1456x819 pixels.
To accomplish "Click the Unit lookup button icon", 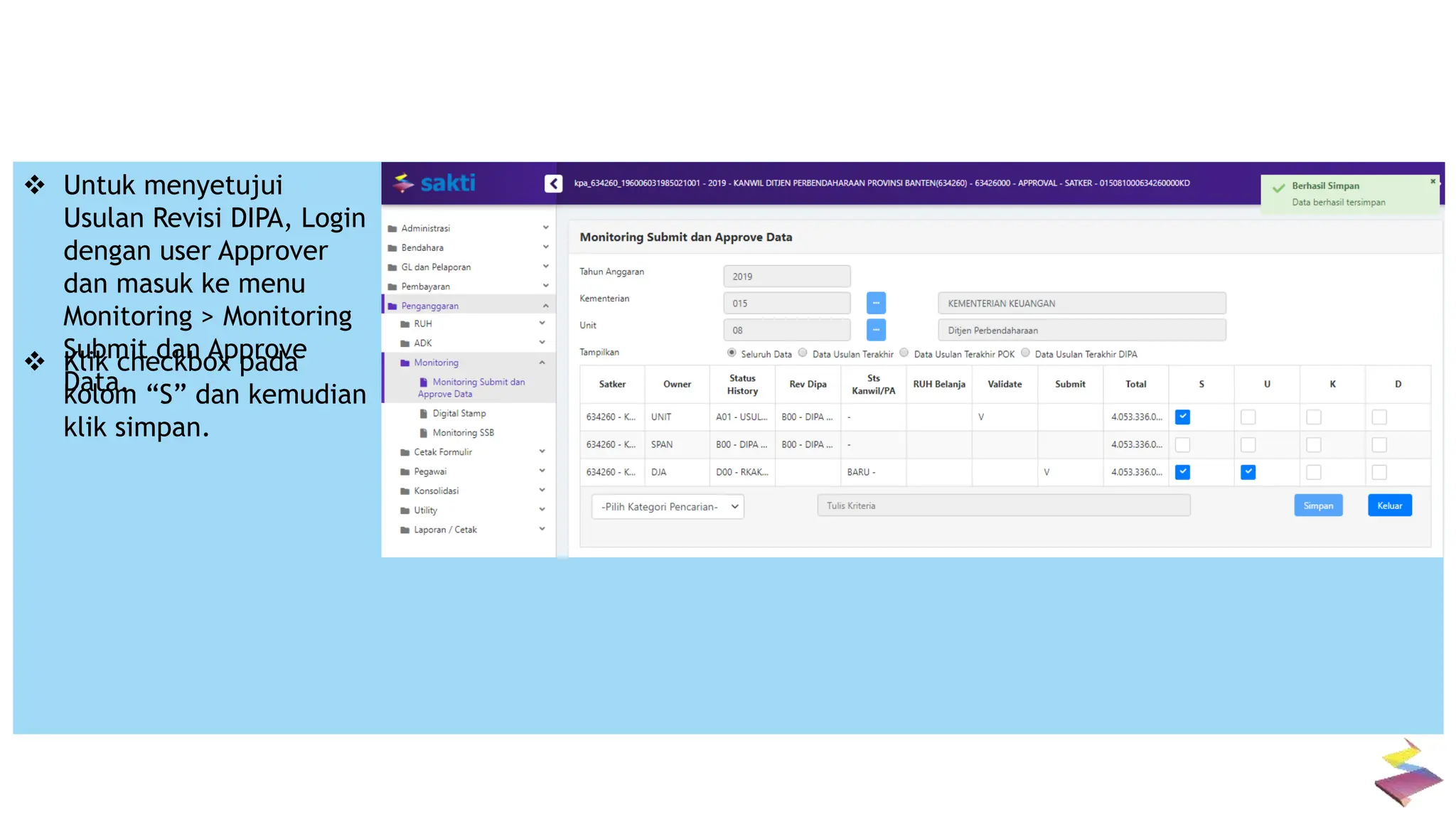I will click(876, 330).
